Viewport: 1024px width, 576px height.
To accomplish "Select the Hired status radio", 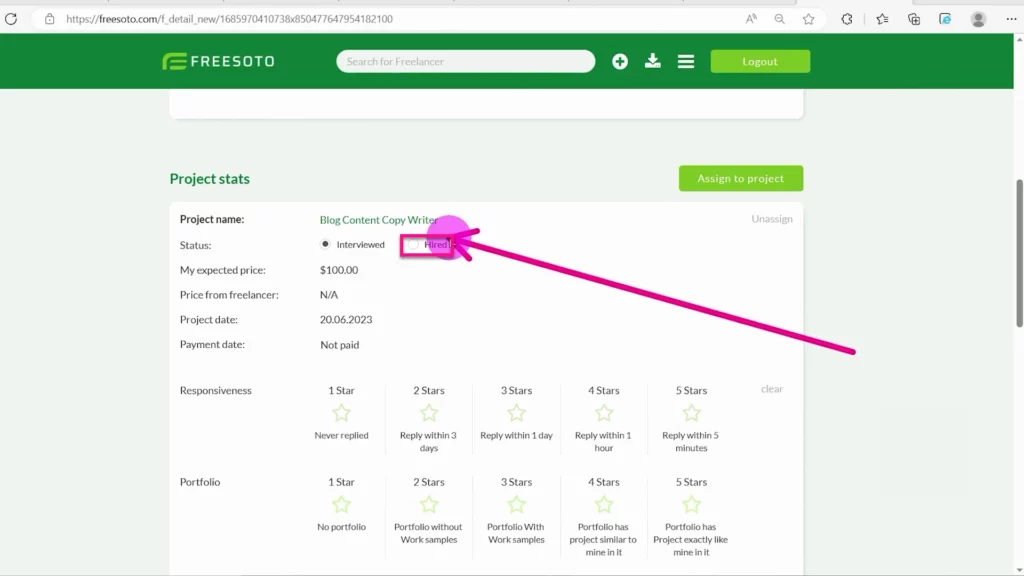I will tap(413, 244).
